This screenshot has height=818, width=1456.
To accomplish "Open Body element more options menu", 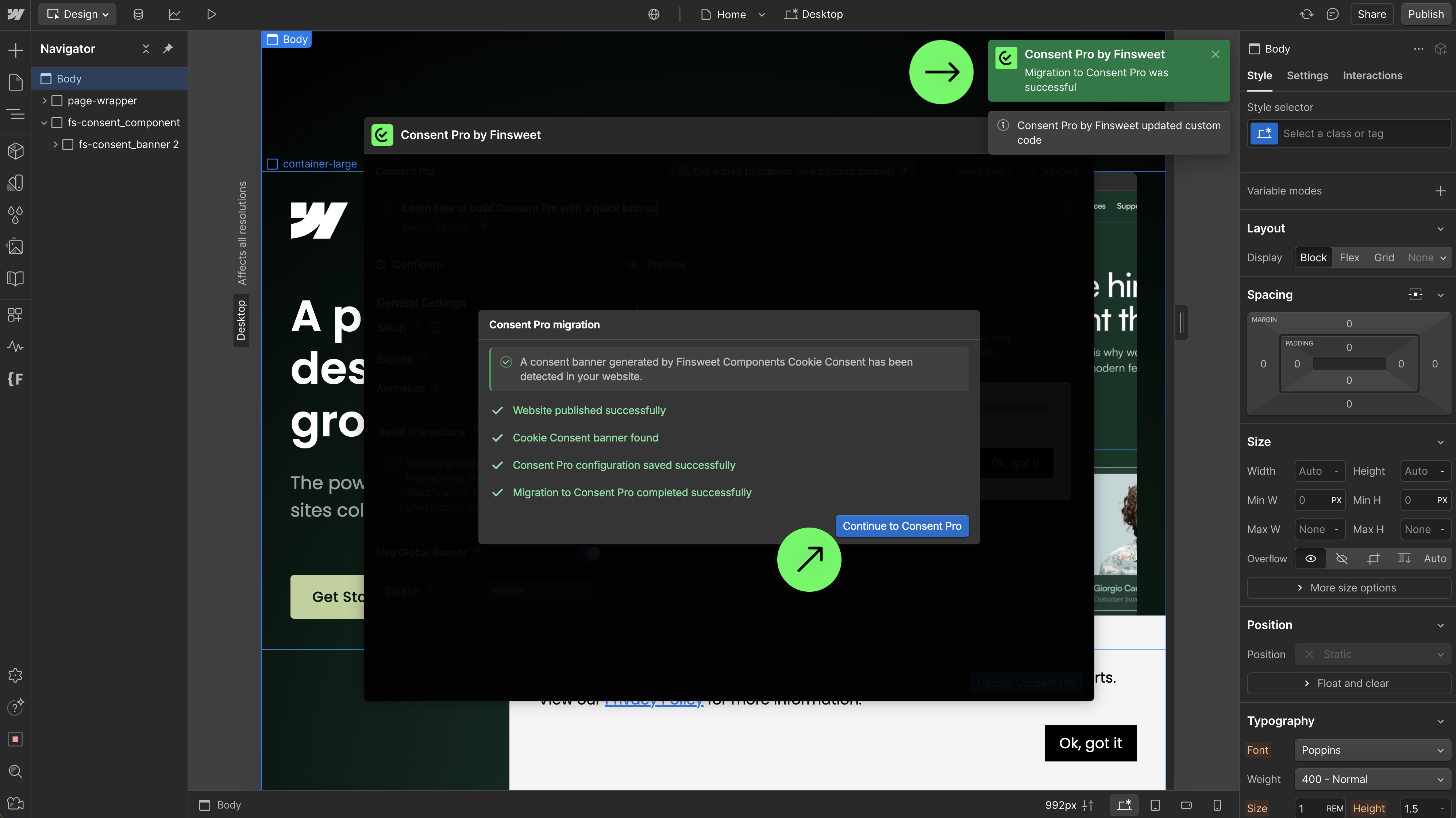I will [x=1418, y=49].
